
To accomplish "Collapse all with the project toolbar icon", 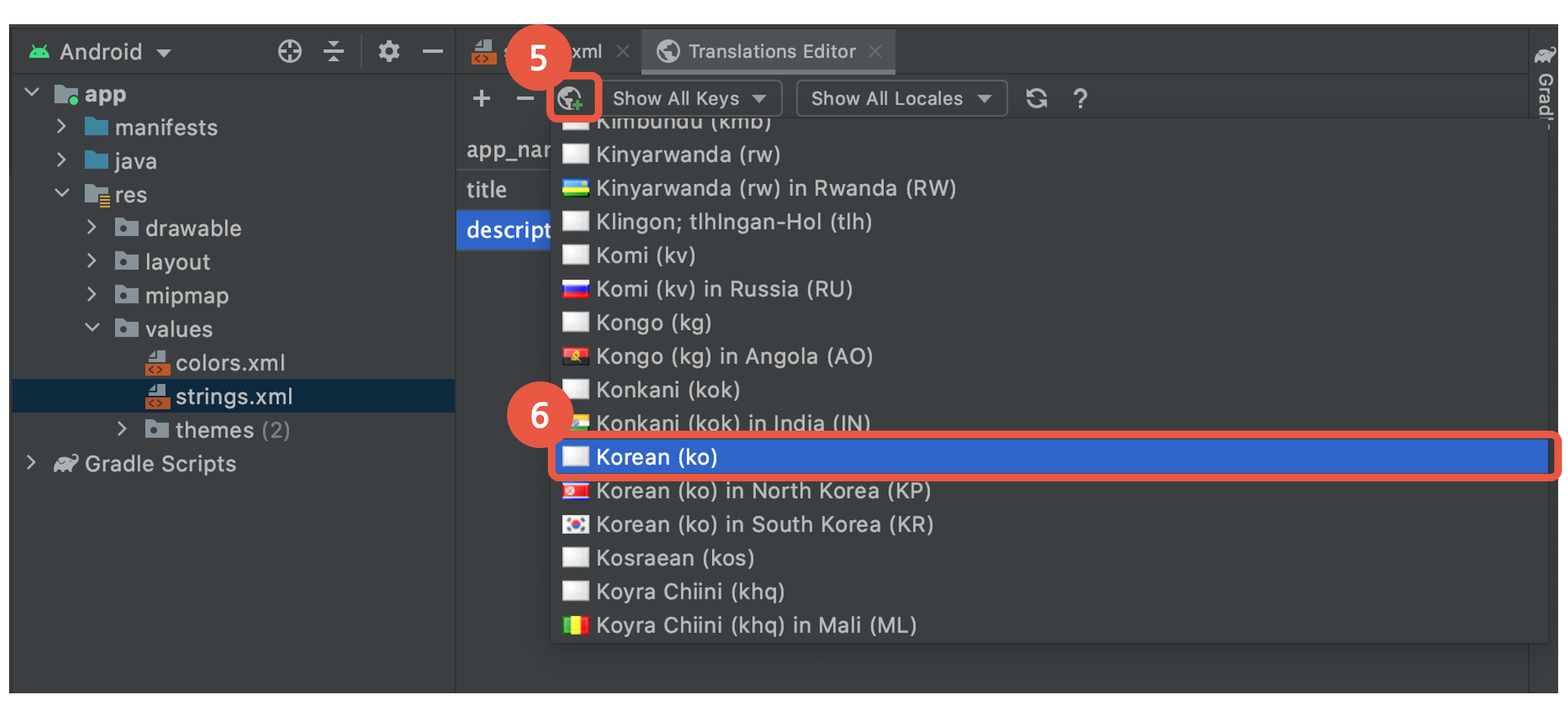I will [334, 51].
